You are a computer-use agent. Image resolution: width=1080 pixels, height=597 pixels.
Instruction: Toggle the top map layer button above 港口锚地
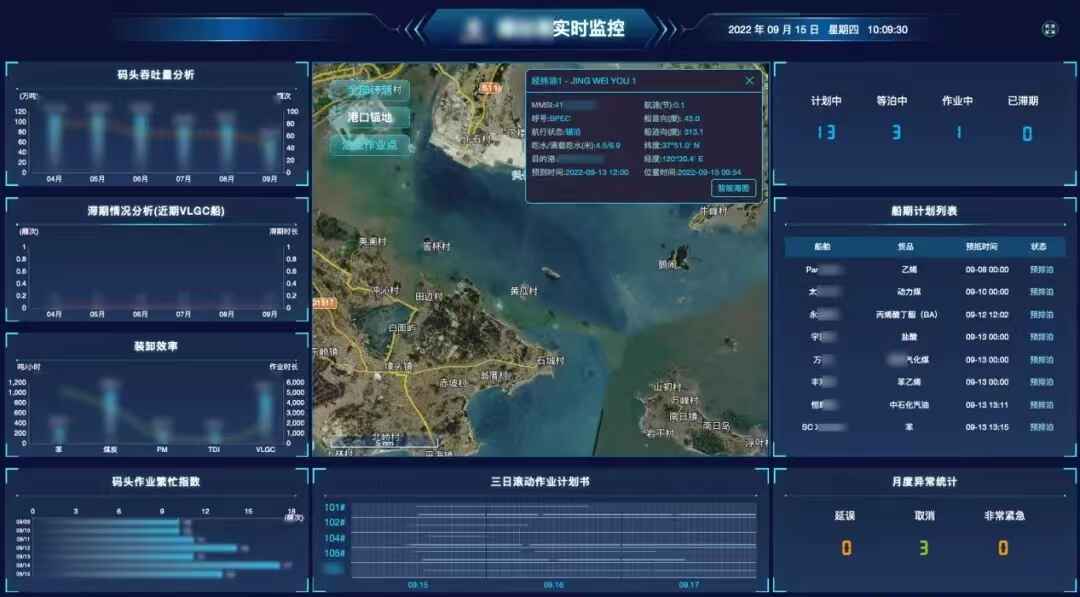pos(370,90)
